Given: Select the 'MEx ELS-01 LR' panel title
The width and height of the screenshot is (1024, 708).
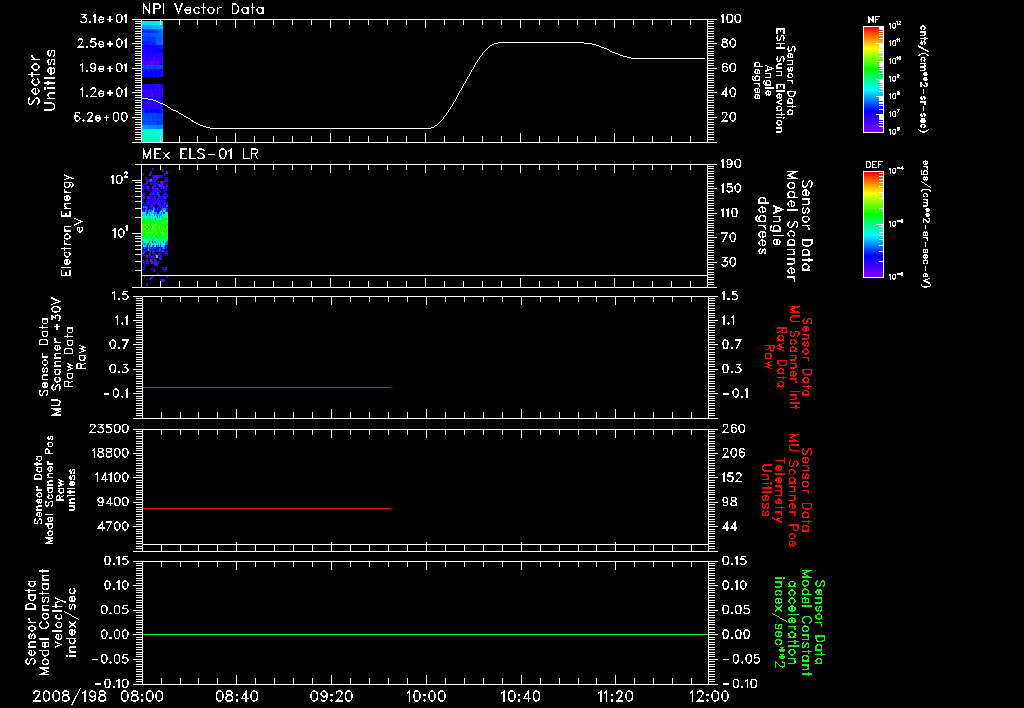Looking at the screenshot, I should pyautogui.click(x=200, y=154).
